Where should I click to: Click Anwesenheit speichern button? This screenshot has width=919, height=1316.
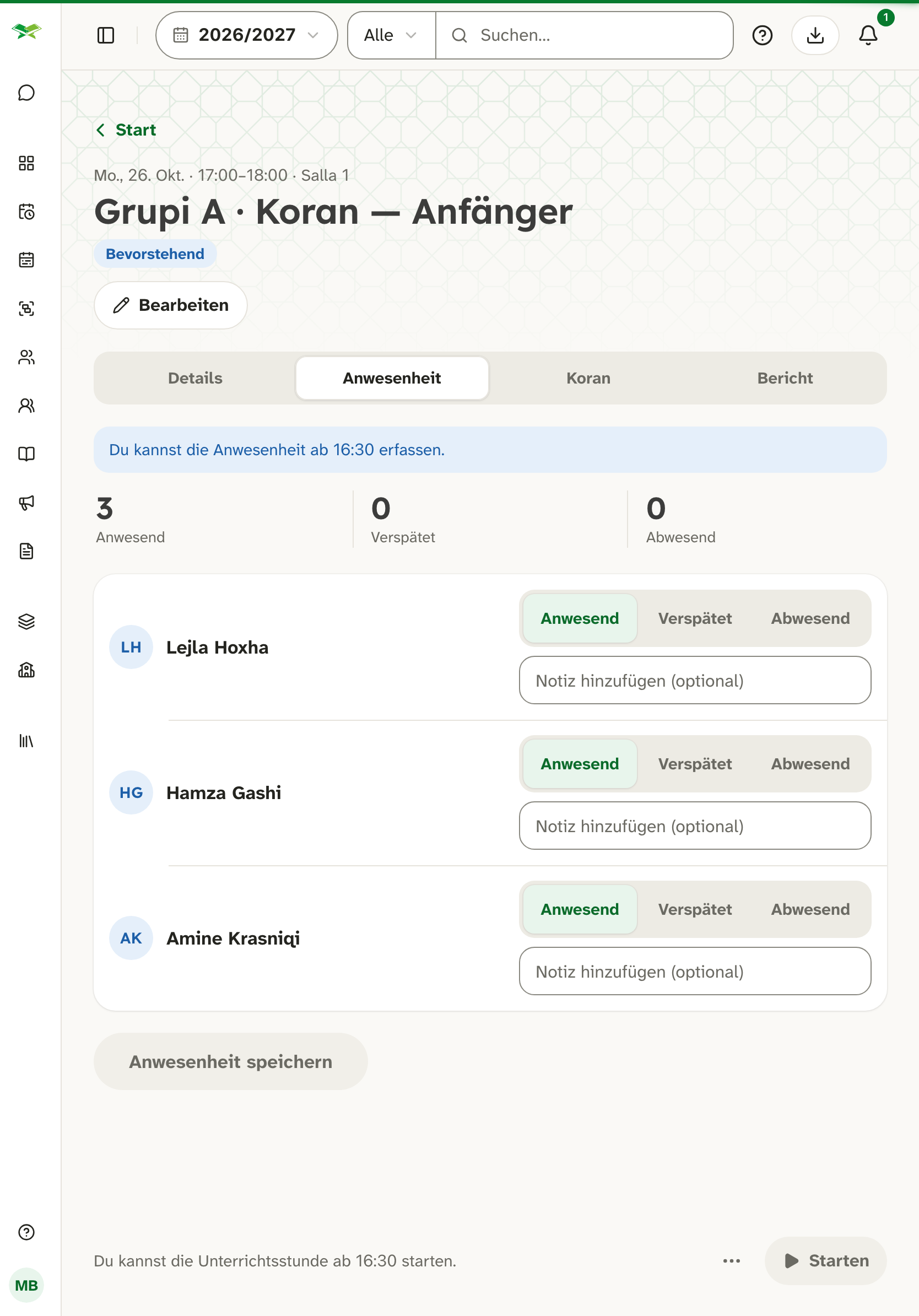coord(230,1061)
